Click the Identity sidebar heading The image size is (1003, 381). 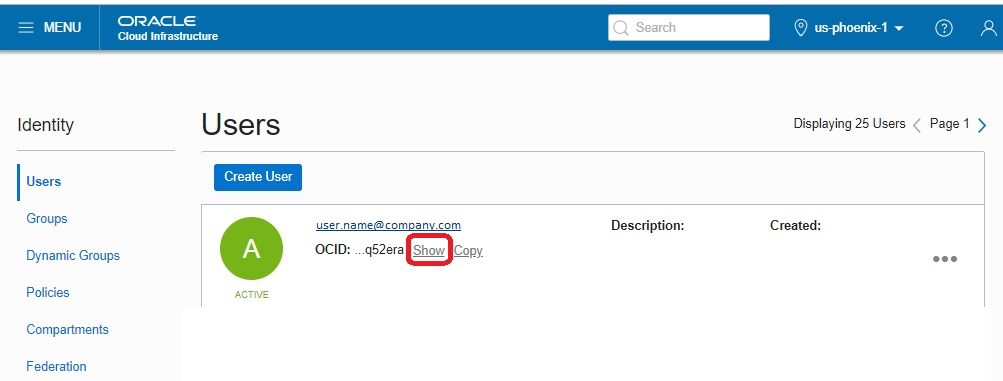(45, 125)
